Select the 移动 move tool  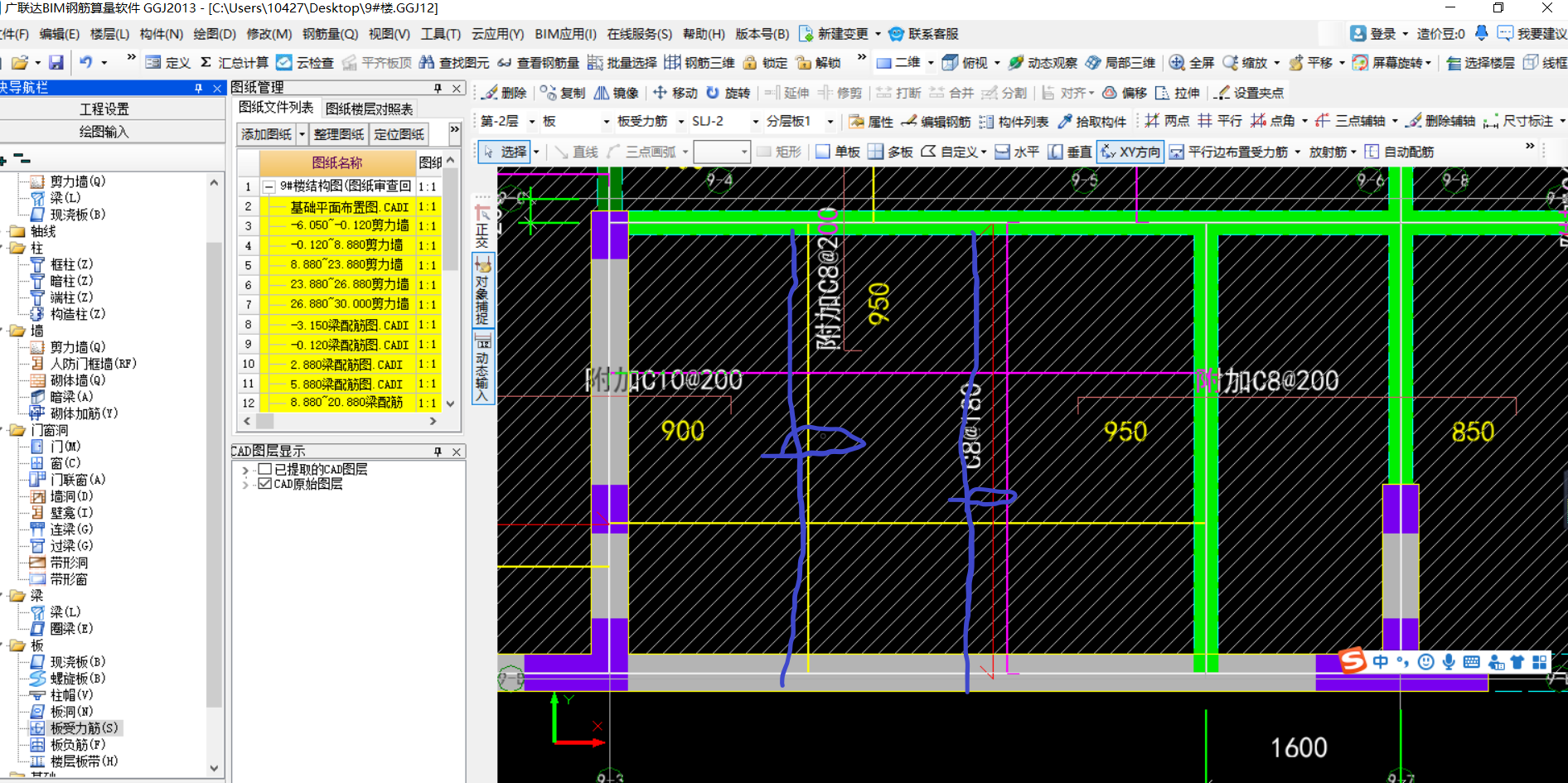(x=675, y=93)
